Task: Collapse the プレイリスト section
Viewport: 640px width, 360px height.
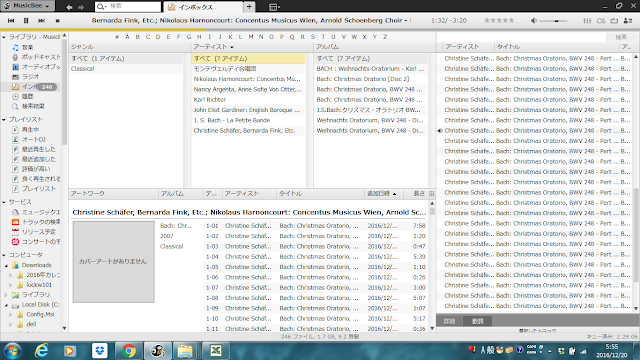Action: tap(4, 120)
